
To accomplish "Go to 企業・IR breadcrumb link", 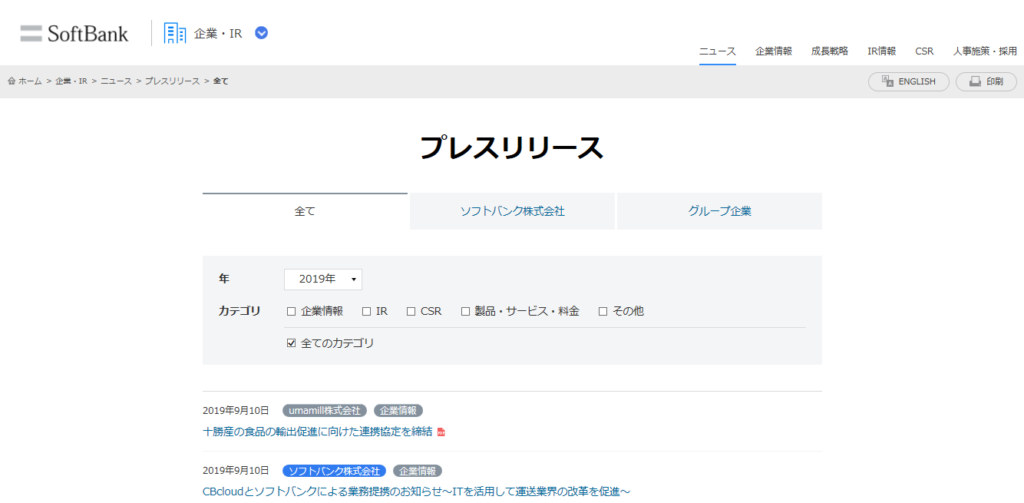I will (x=71, y=81).
